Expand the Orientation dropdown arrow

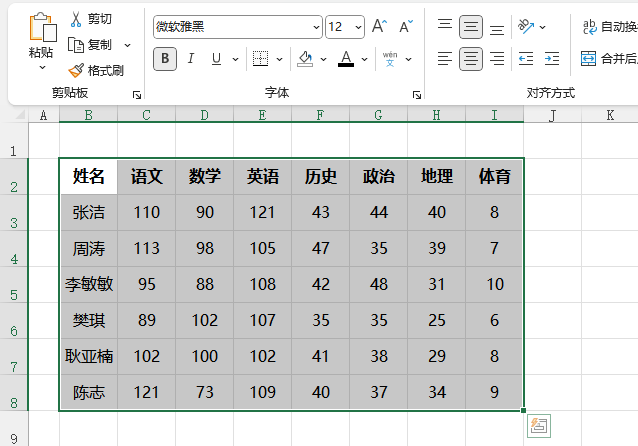point(542,27)
